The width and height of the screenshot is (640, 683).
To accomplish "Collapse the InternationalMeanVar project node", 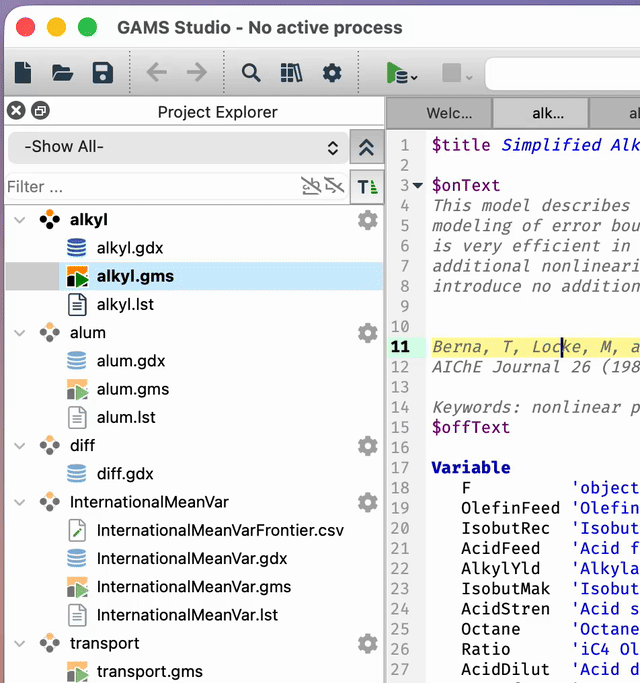I will coord(19,502).
